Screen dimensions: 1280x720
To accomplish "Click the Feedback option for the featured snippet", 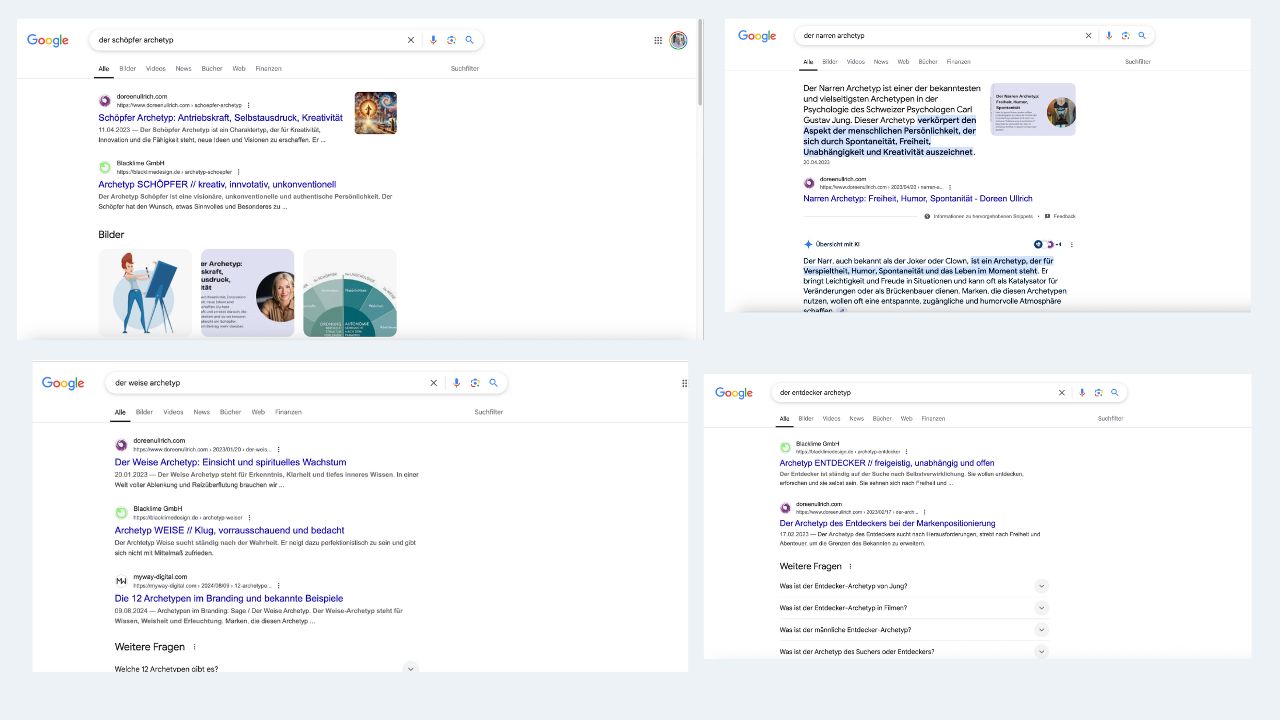I will point(1062,215).
